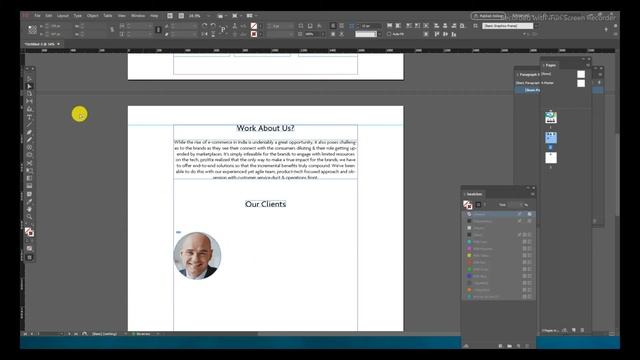Click Create New Page icon in Pages panel
Image resolution: width=640 pixels, height=360 pixels.
tap(573, 330)
